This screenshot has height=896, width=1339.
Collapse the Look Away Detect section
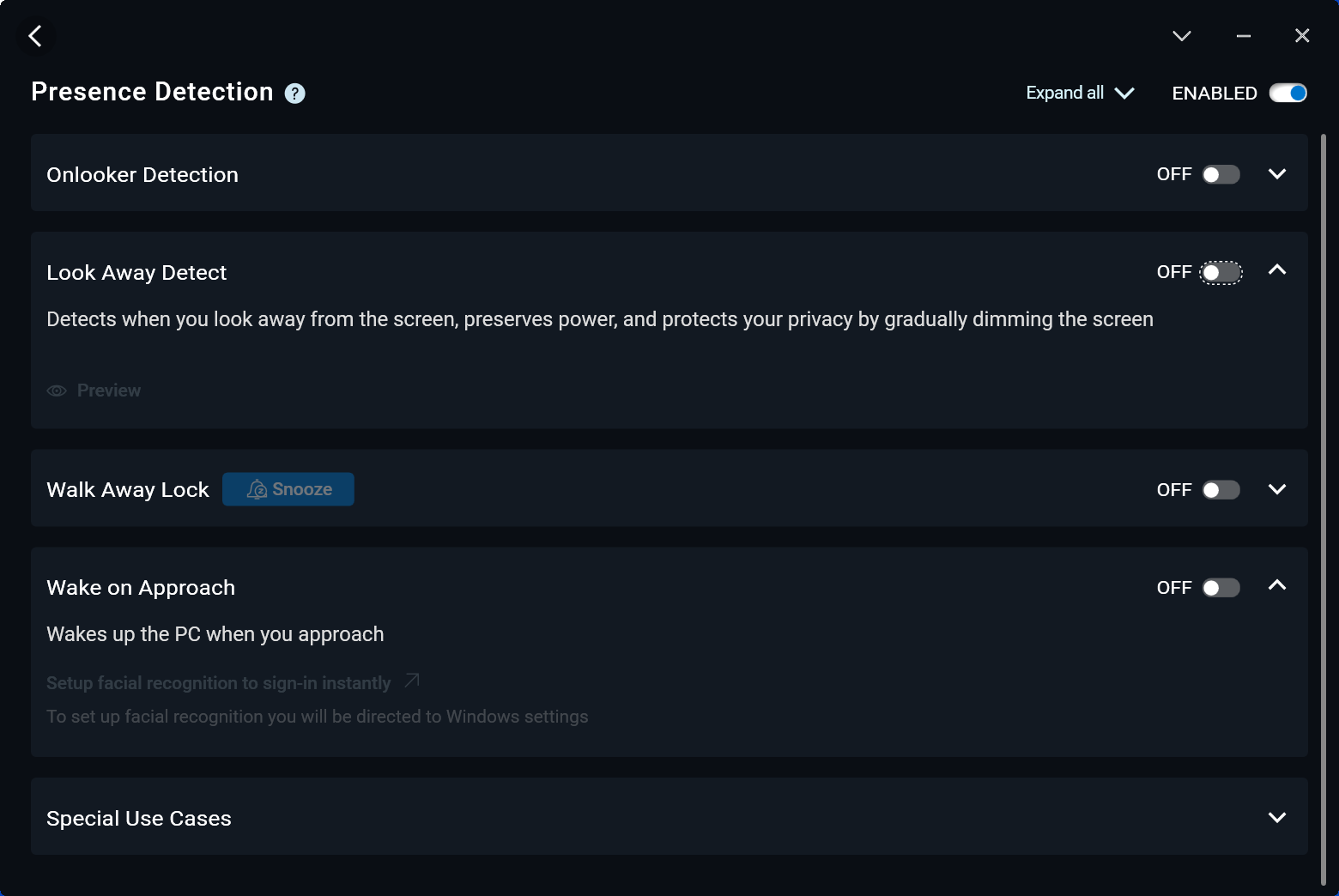click(1277, 270)
